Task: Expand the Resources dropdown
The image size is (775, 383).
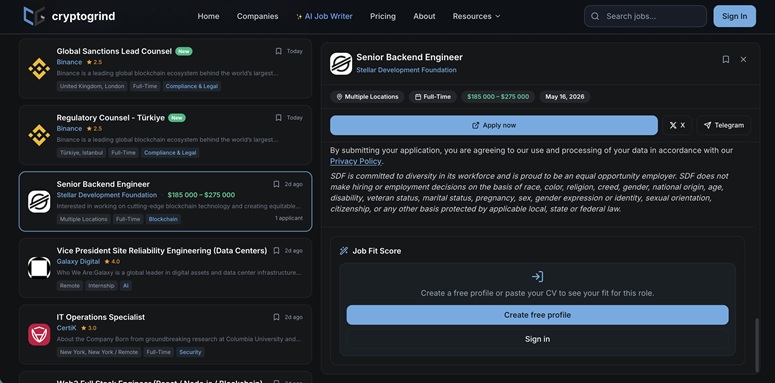Action: tap(476, 16)
